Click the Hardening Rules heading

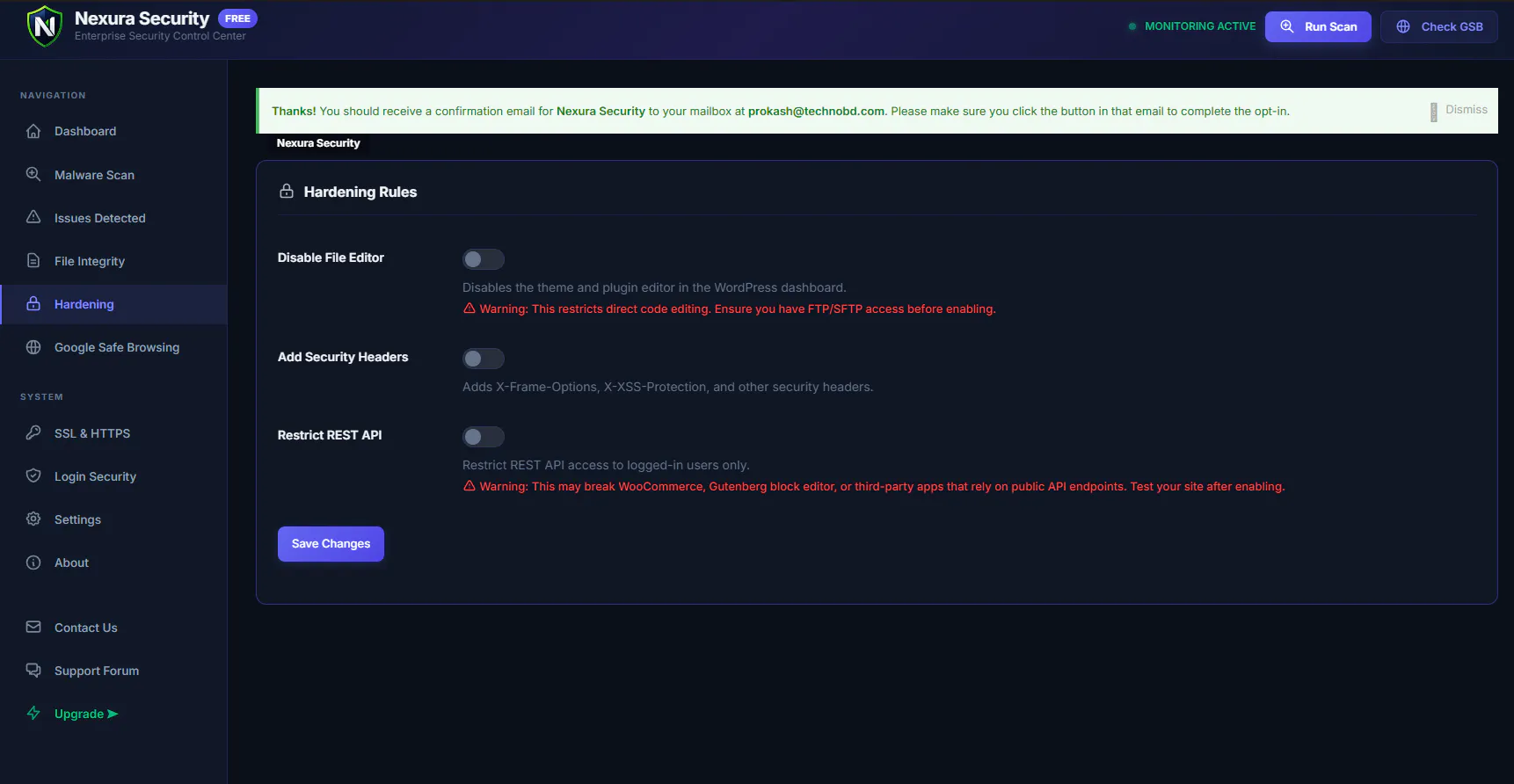click(360, 192)
